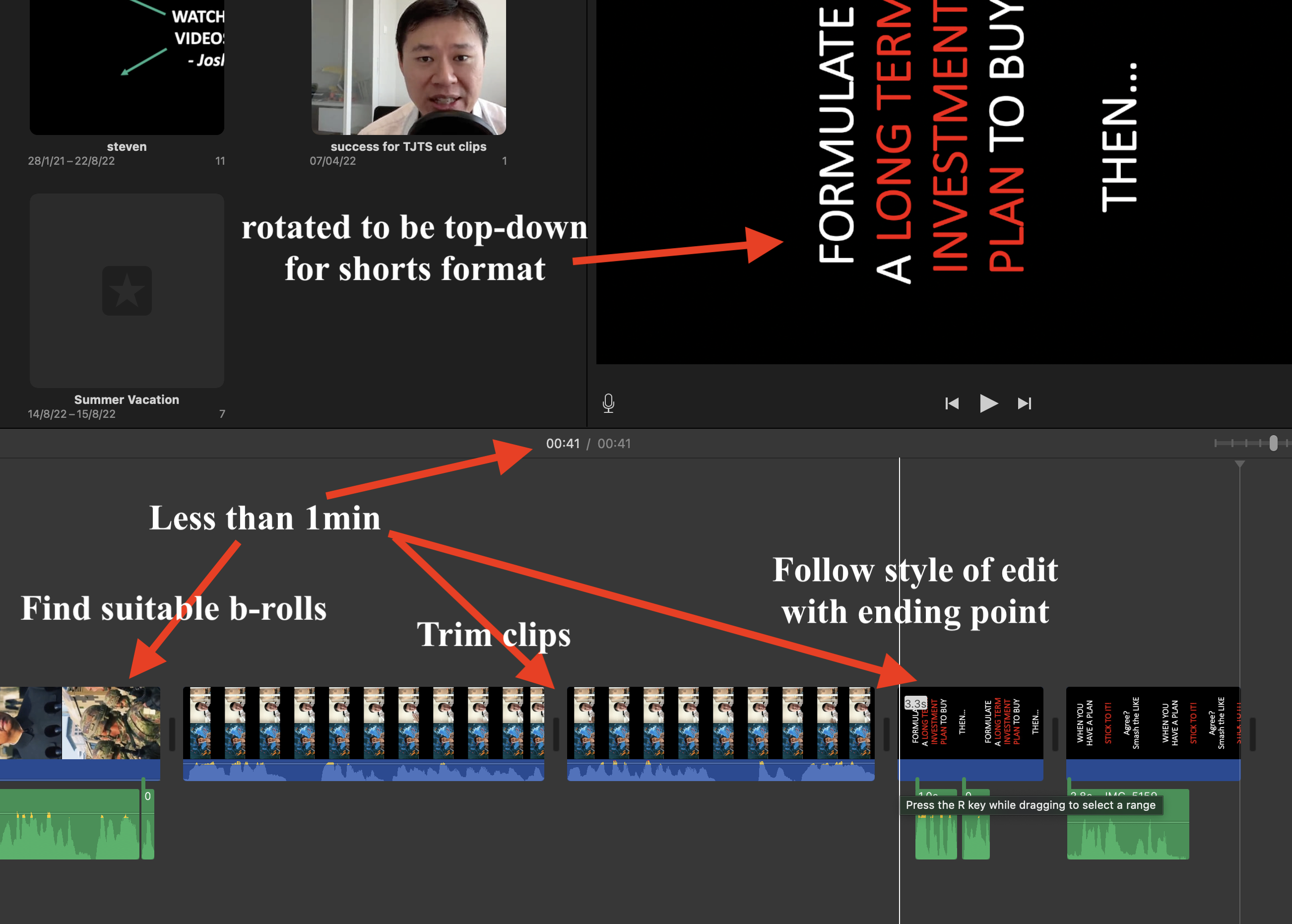Click the transition gap after soldiers clip
This screenshot has width=1292, height=924.
(x=172, y=734)
